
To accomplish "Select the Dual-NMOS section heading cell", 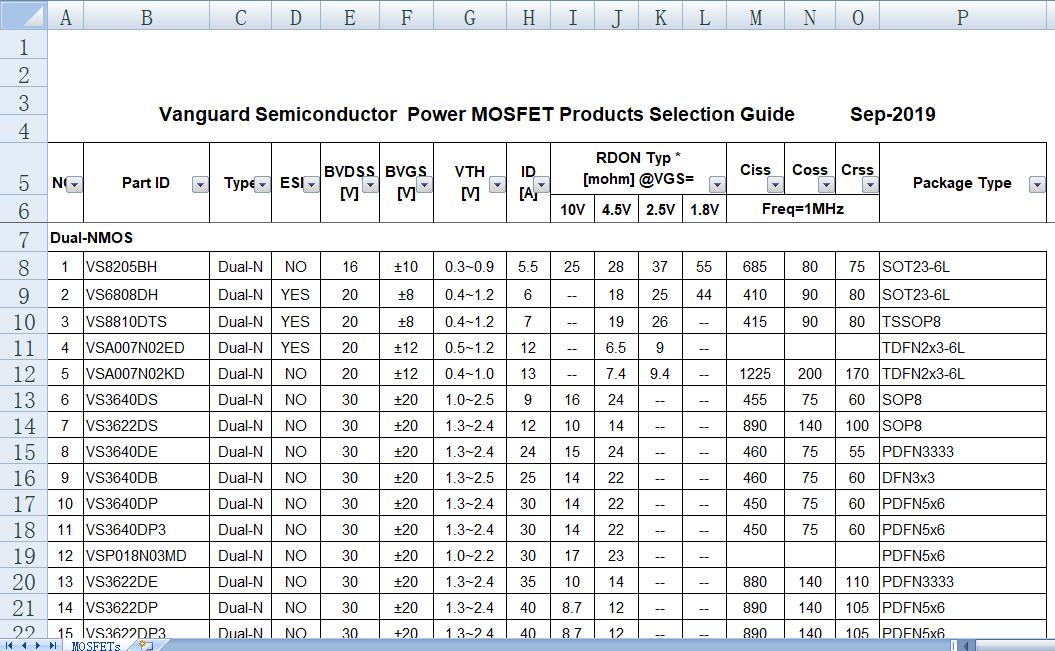I will pos(92,238).
